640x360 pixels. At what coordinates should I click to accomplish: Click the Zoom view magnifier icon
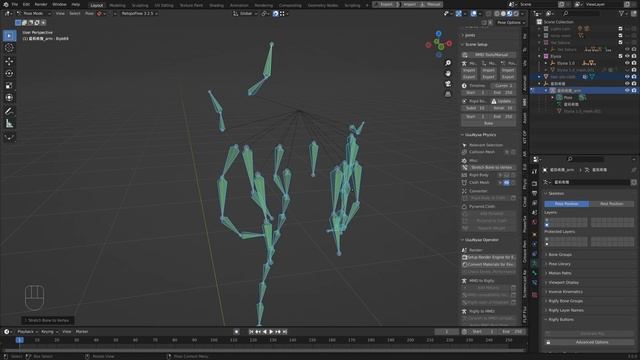point(448,63)
